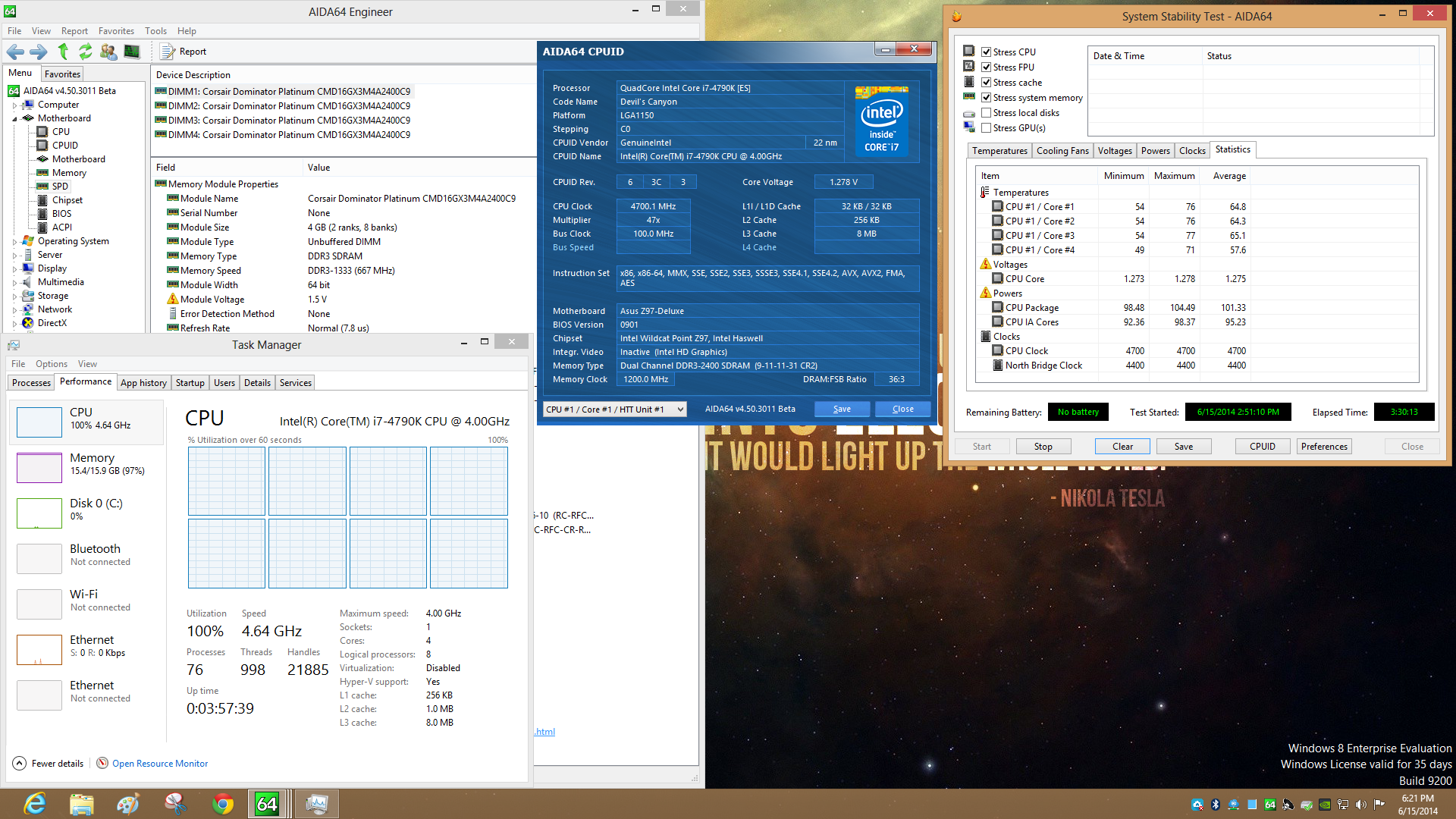Switch to Favorites tab in AIDA64 sidebar
1456x819 pixels.
click(x=62, y=74)
